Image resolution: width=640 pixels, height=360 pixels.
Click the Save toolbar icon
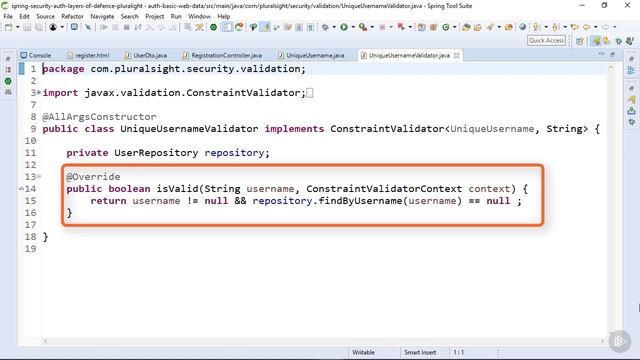[x=27, y=27]
